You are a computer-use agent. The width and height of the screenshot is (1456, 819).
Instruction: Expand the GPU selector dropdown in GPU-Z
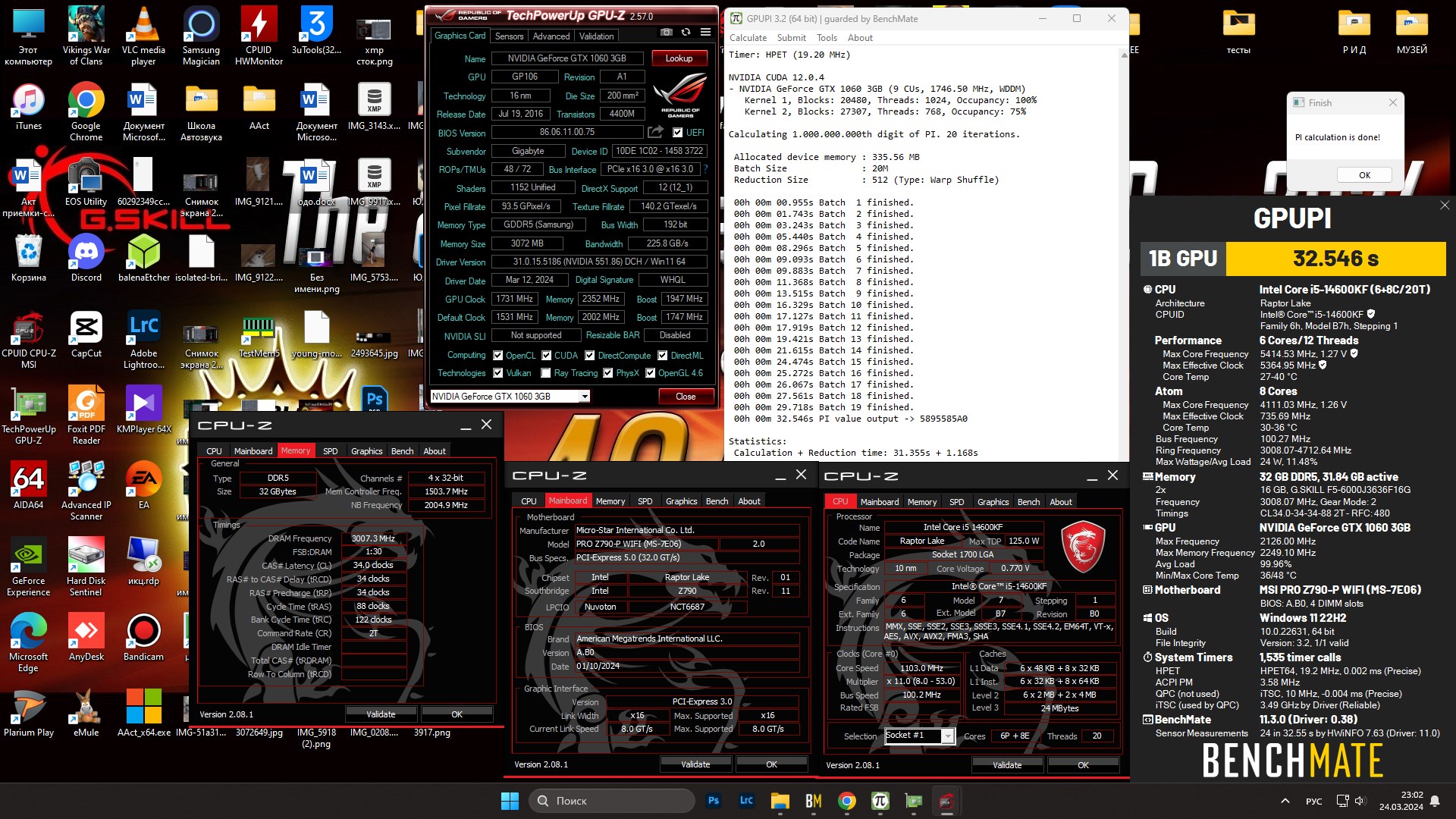click(x=585, y=396)
